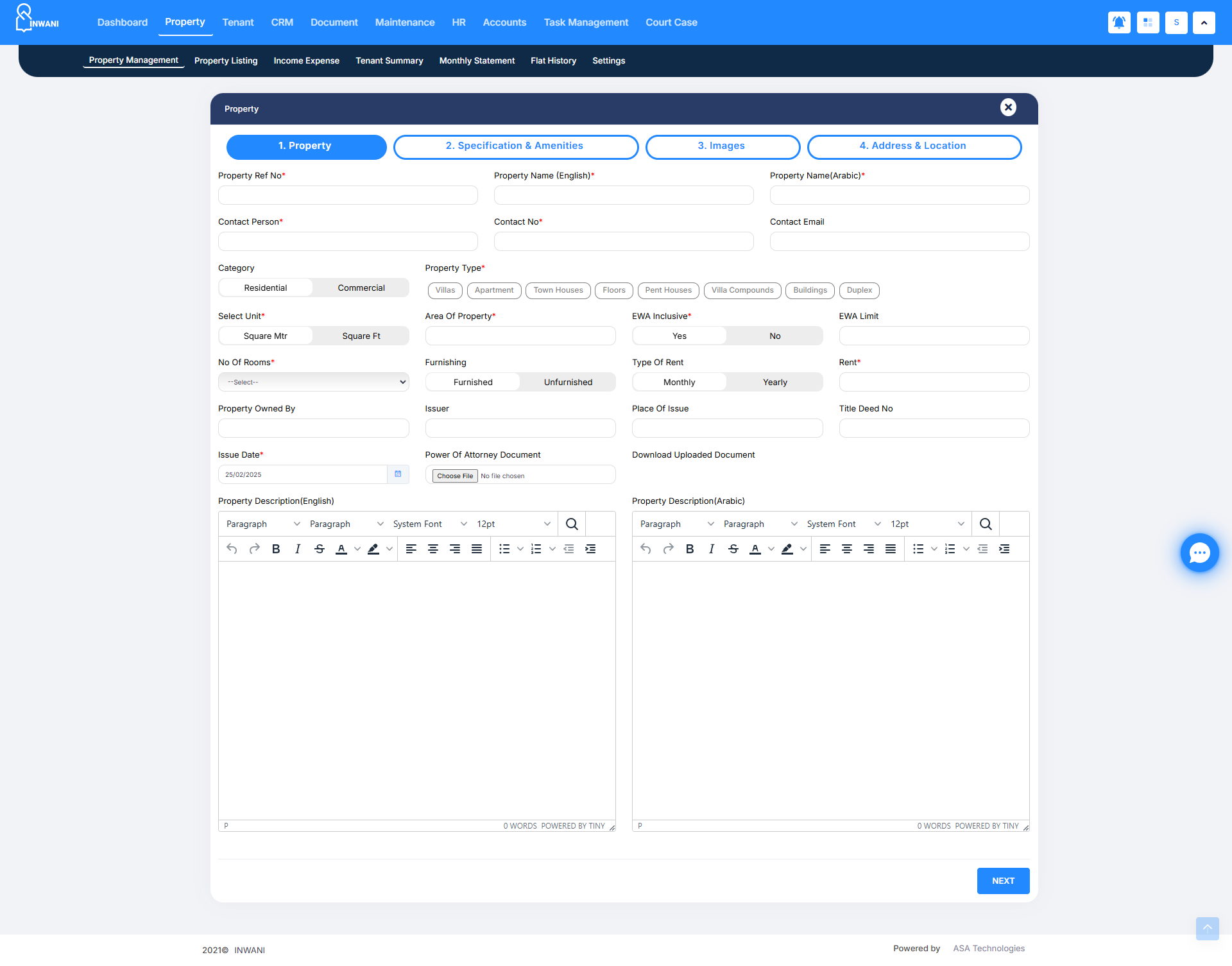
Task: Select Commercial category option
Action: 361,288
